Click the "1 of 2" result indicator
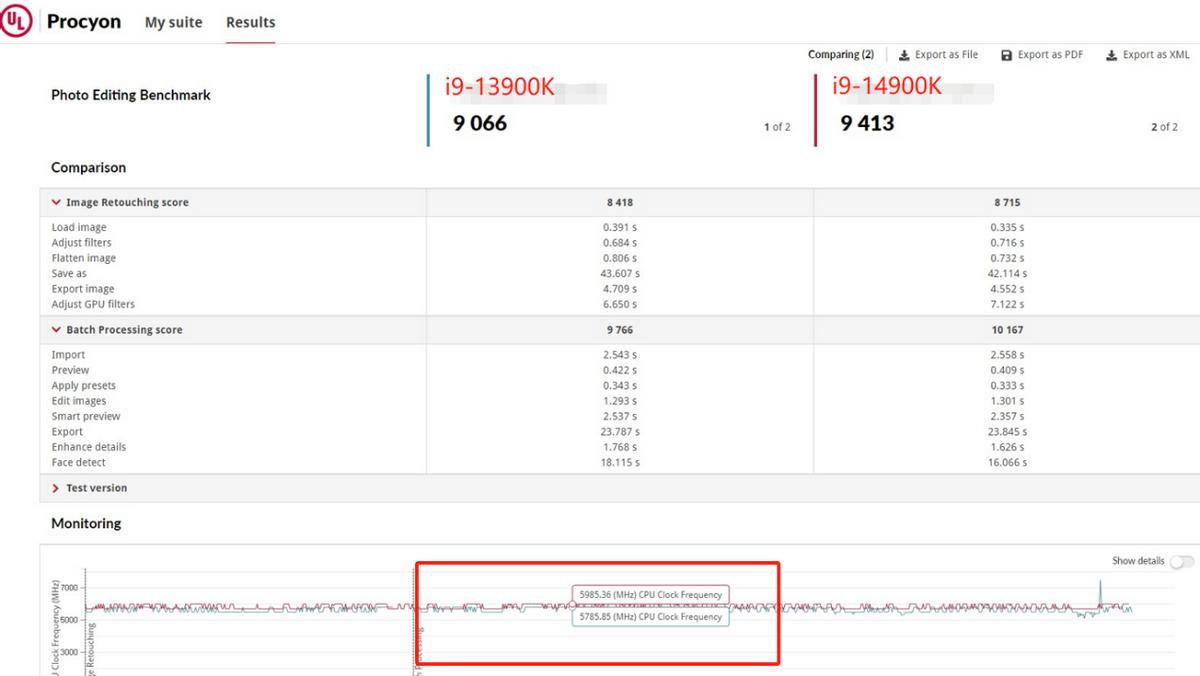Viewport: 1200px width, 676px height. point(777,127)
